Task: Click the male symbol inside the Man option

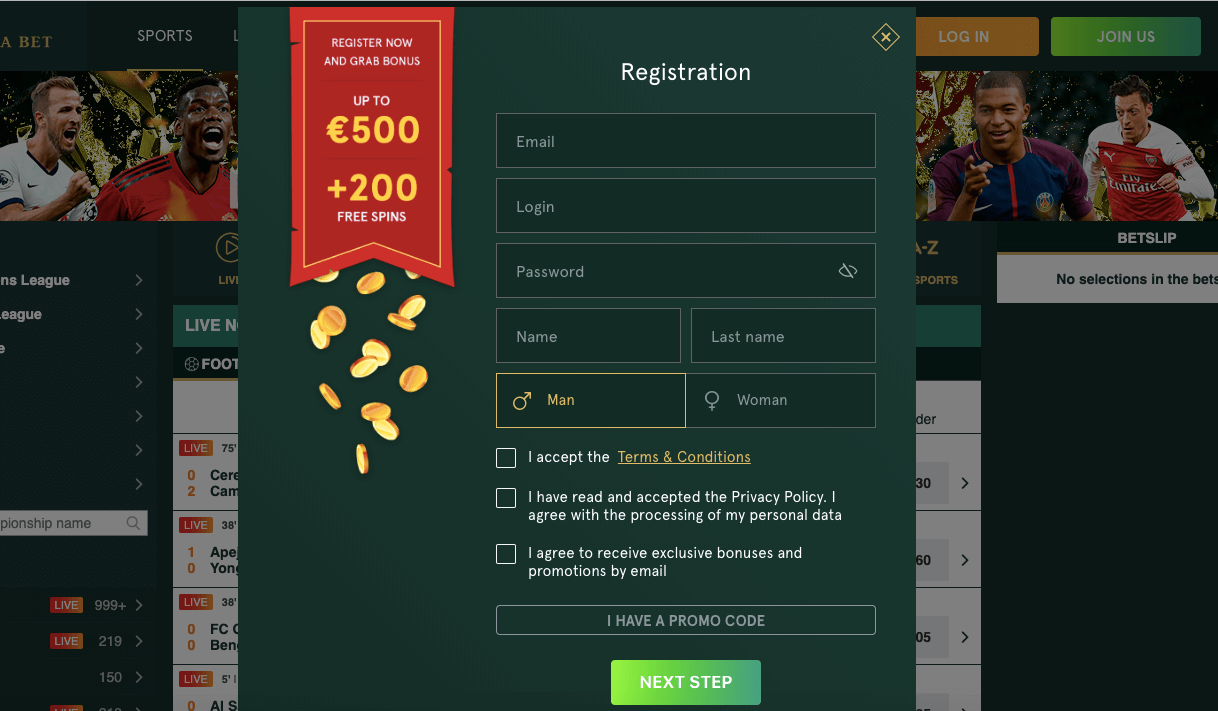Action: click(x=521, y=399)
